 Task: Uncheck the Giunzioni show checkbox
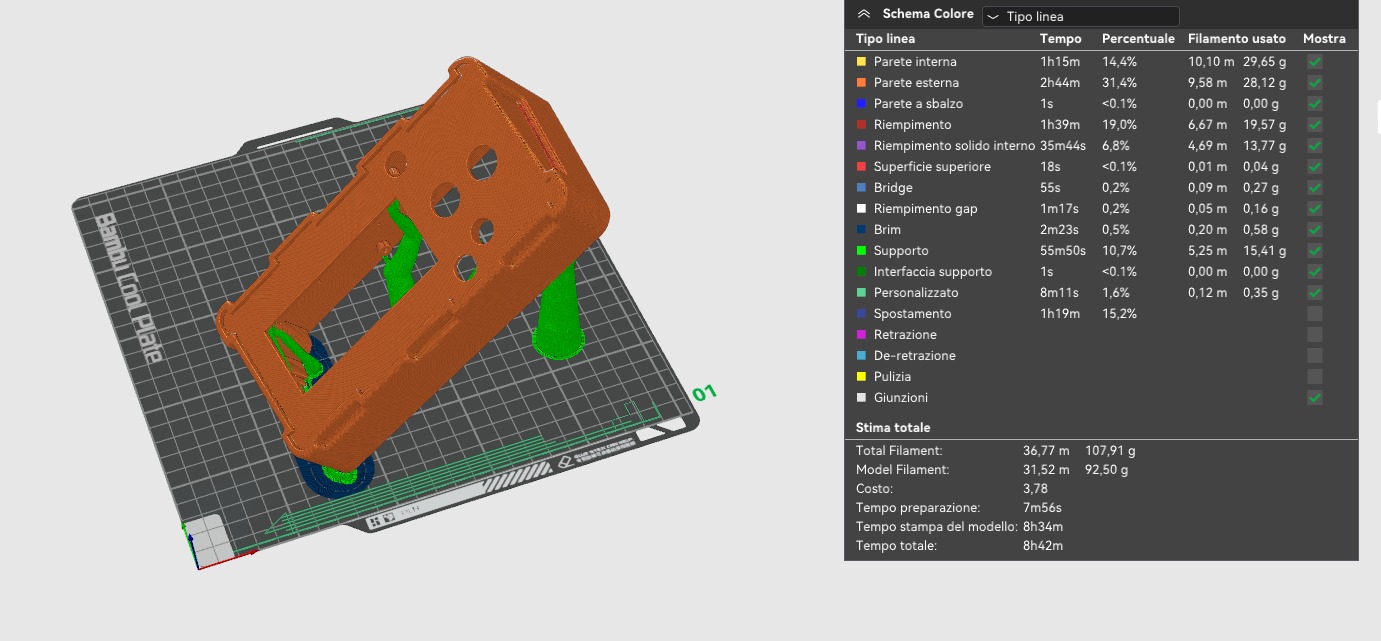point(1315,398)
